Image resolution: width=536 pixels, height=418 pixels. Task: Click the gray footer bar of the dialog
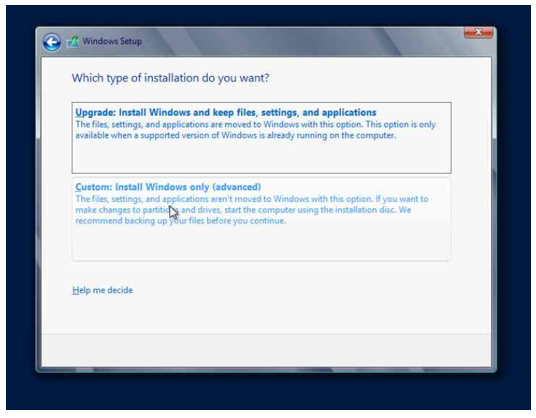tap(267, 350)
